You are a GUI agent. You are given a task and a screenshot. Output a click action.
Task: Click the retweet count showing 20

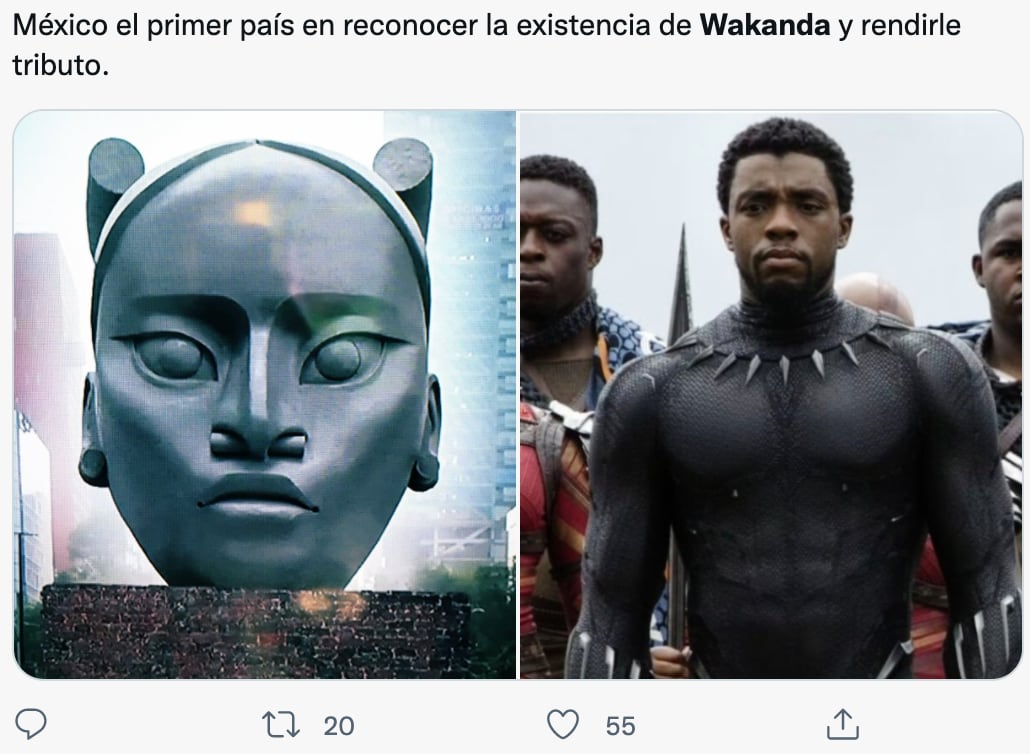[339, 726]
